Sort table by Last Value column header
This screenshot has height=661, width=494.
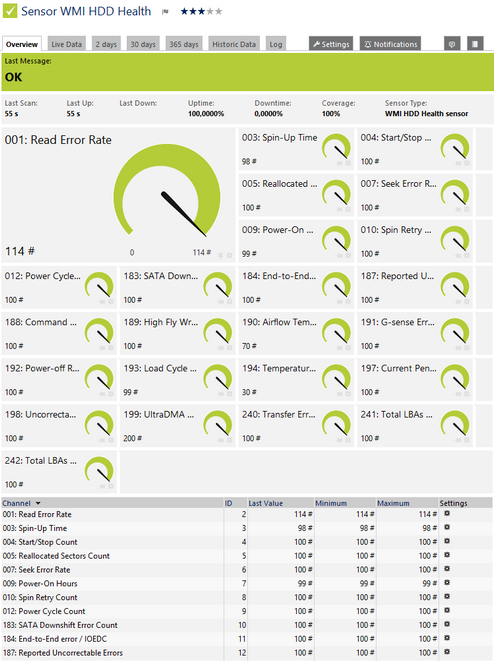pyautogui.click(x=266, y=503)
